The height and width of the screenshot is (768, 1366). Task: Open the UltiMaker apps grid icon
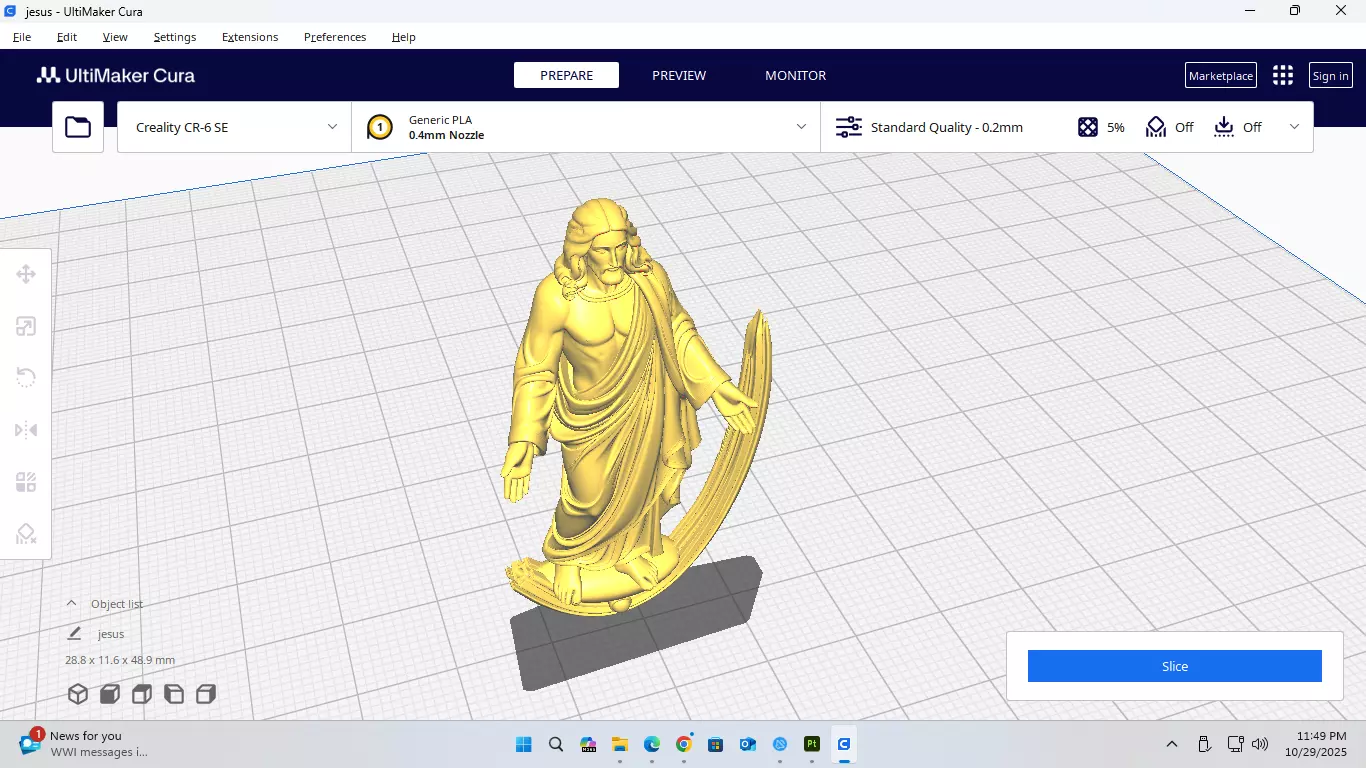coord(1283,76)
